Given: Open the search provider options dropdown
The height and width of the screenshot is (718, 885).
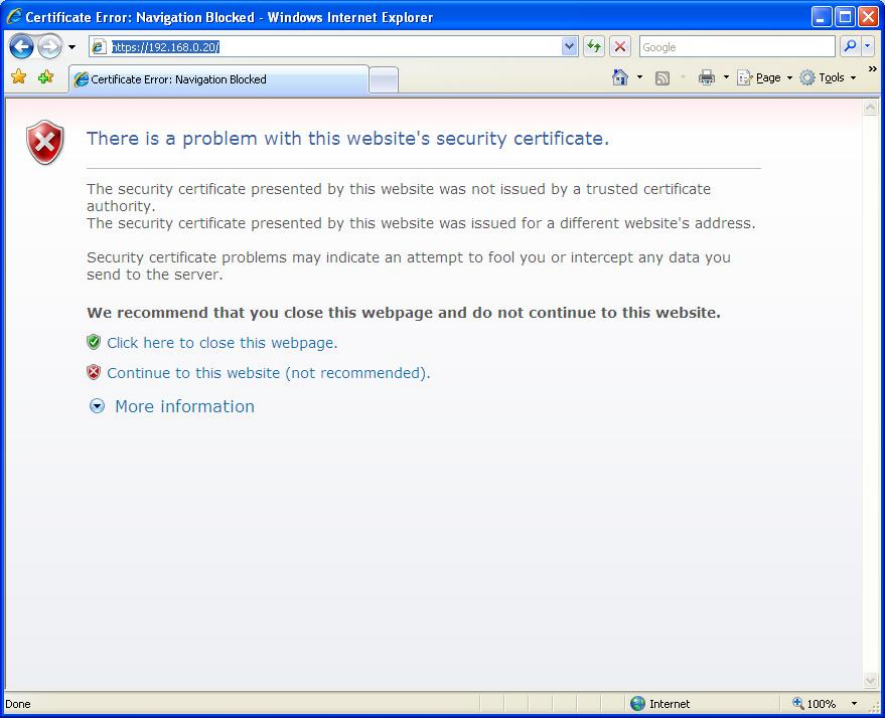Looking at the screenshot, I should [868, 47].
